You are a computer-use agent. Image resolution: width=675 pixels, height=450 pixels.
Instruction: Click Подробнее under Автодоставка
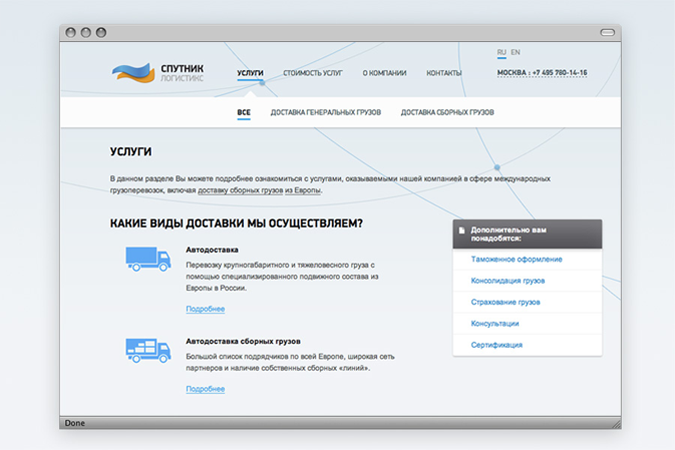click(x=205, y=309)
